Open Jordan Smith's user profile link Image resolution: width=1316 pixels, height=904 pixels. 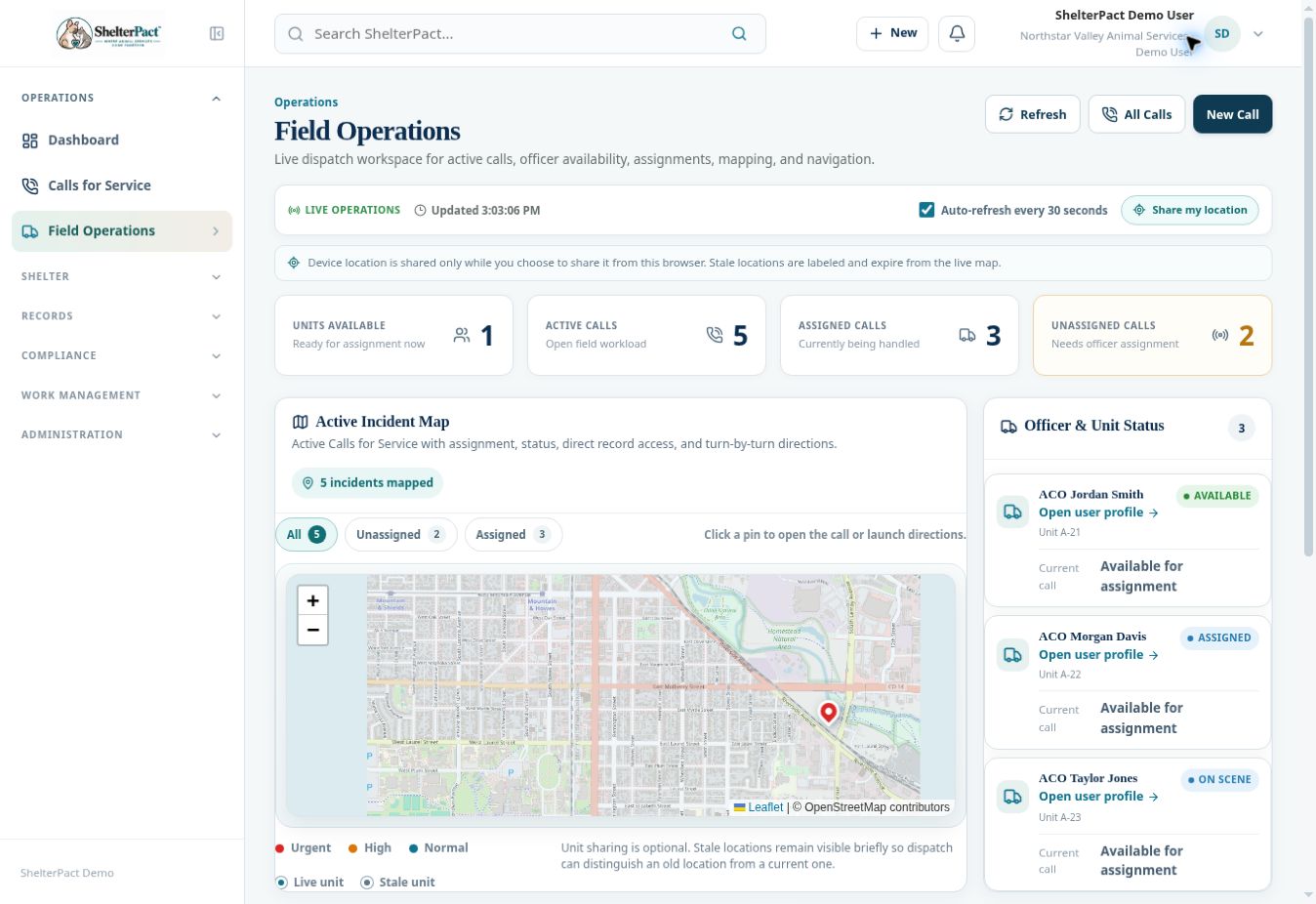(x=1098, y=513)
